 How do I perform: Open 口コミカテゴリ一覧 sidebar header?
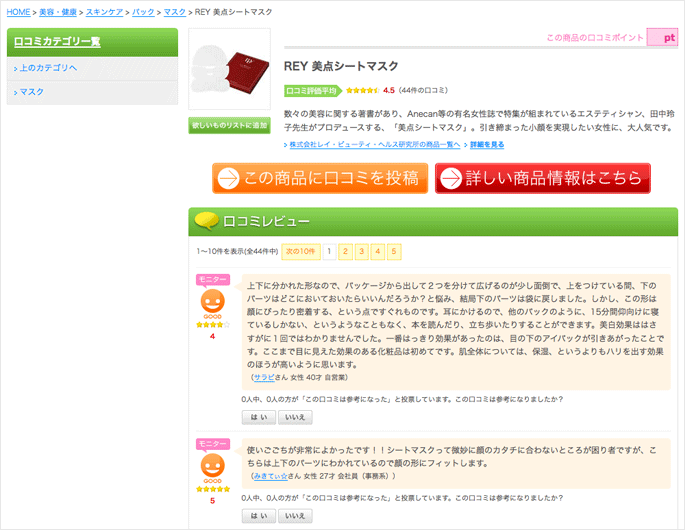tap(57, 42)
